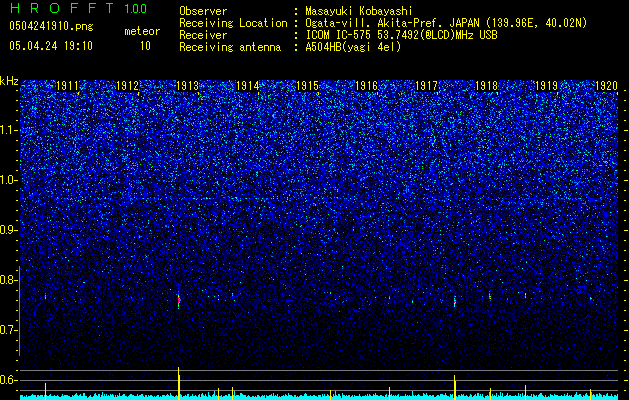The image size is (629, 400).
Task: Click the 1917 time marker
Action: (427, 86)
